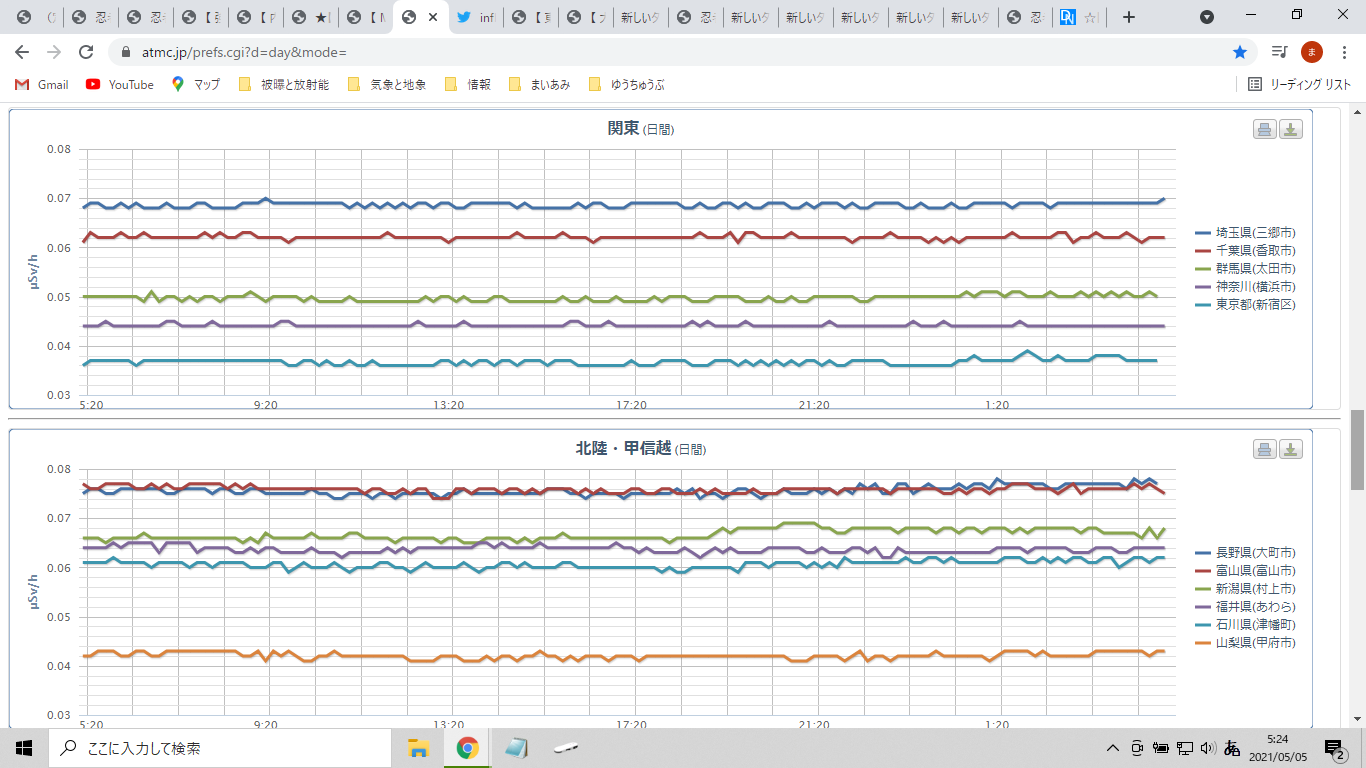The image size is (1366, 768).
Task: Click the Meet Now tray icon
Action: point(1137,748)
